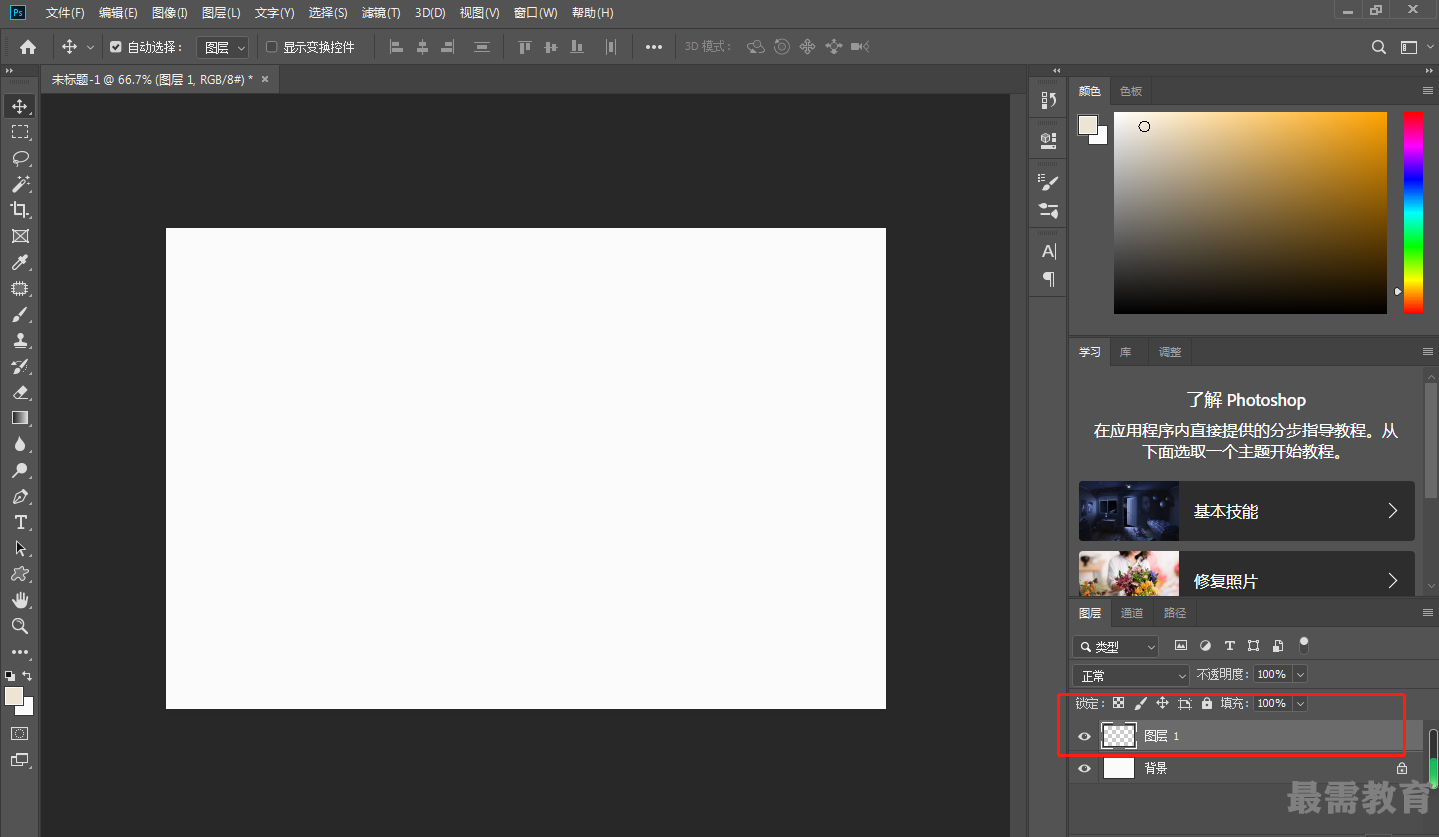Click the Home icon in options bar
This screenshot has width=1439, height=837.
28,47
